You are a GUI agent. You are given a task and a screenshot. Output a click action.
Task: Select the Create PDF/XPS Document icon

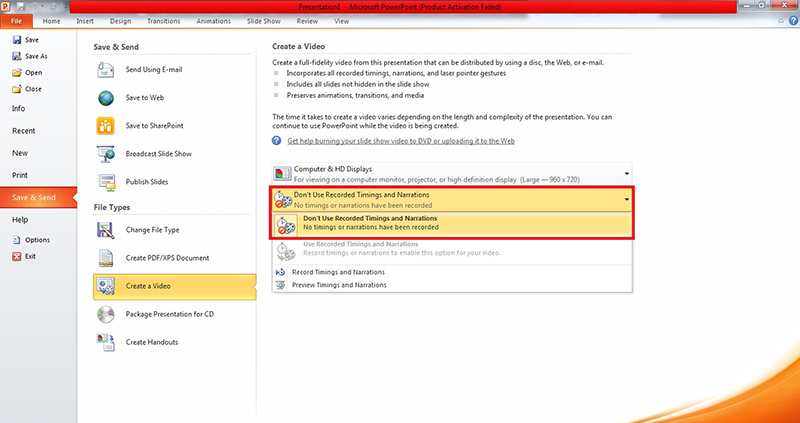(106, 258)
